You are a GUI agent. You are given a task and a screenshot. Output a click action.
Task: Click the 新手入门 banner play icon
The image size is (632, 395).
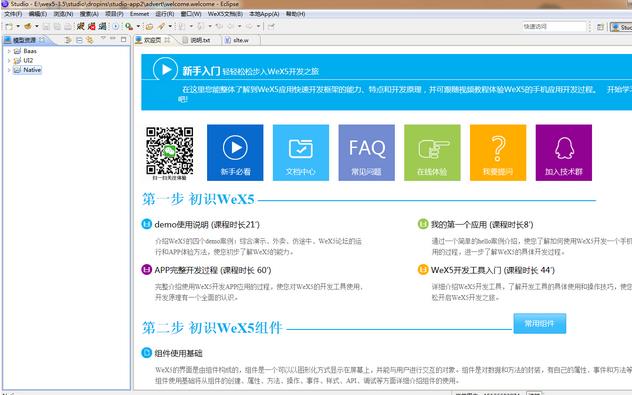(x=165, y=69)
